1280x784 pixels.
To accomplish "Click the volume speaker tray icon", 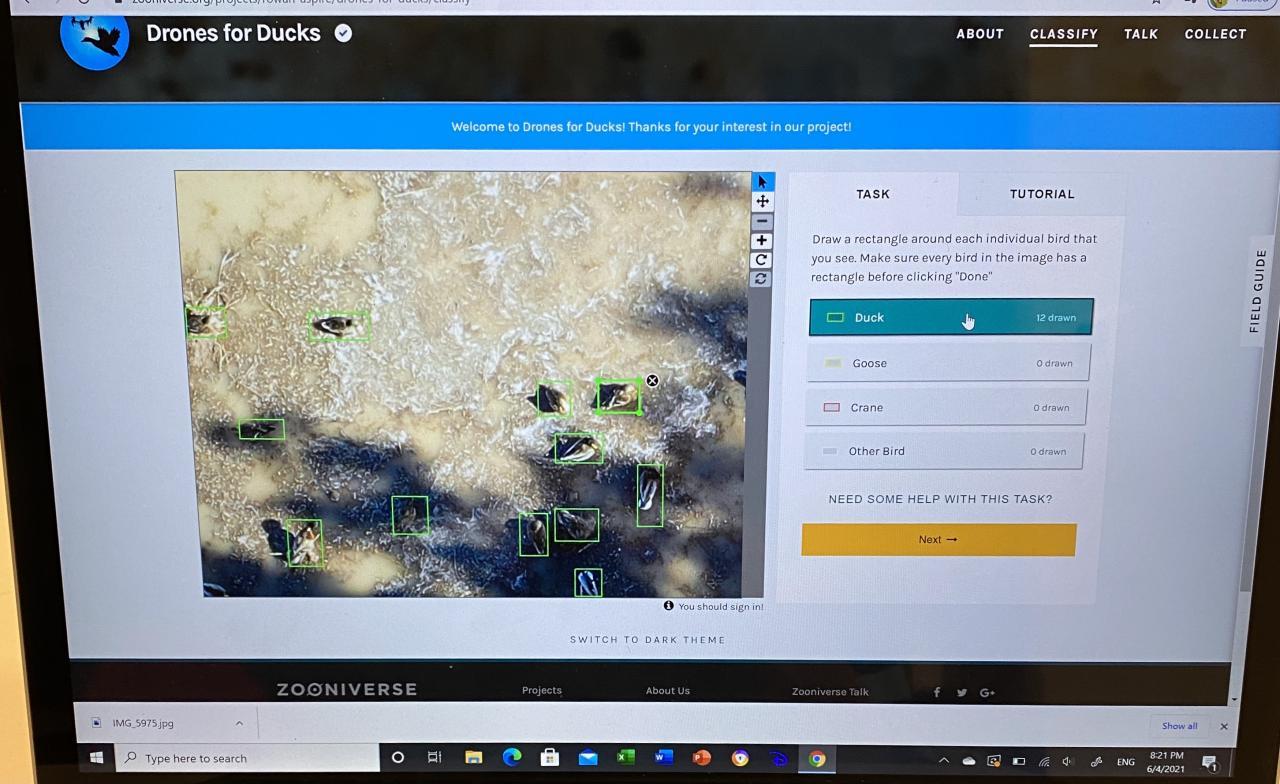I will point(1068,762).
